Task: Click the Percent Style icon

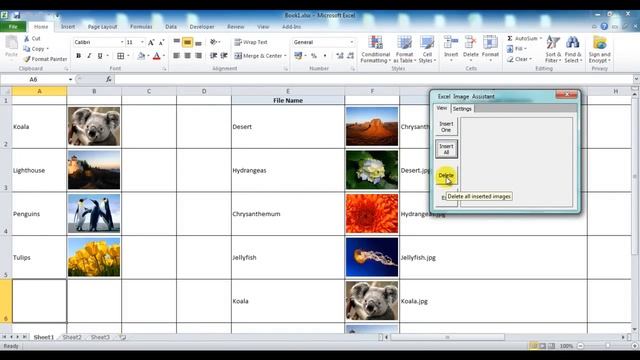Action: (313, 56)
